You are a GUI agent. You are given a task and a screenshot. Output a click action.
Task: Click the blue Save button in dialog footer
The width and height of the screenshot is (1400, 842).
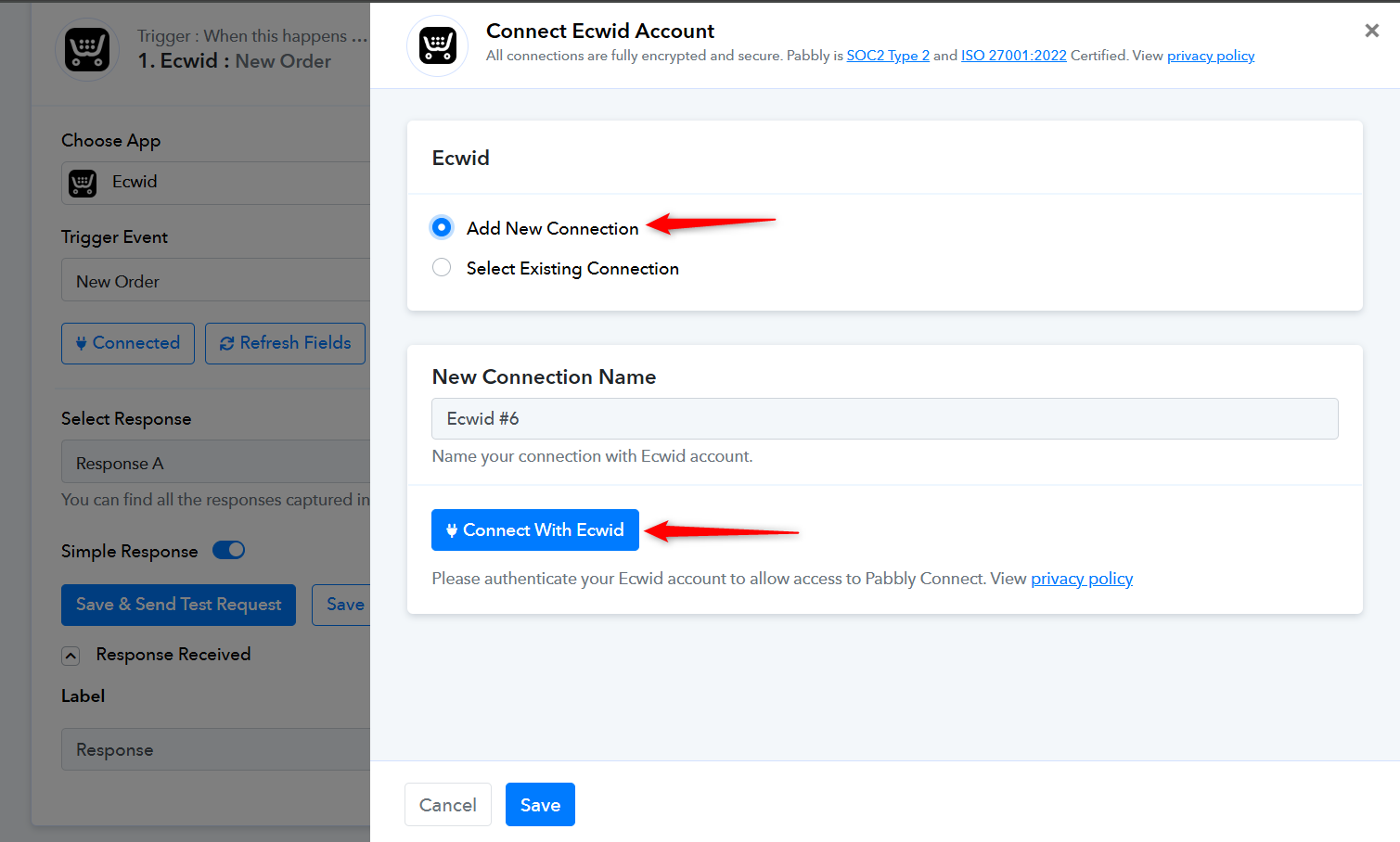point(540,804)
